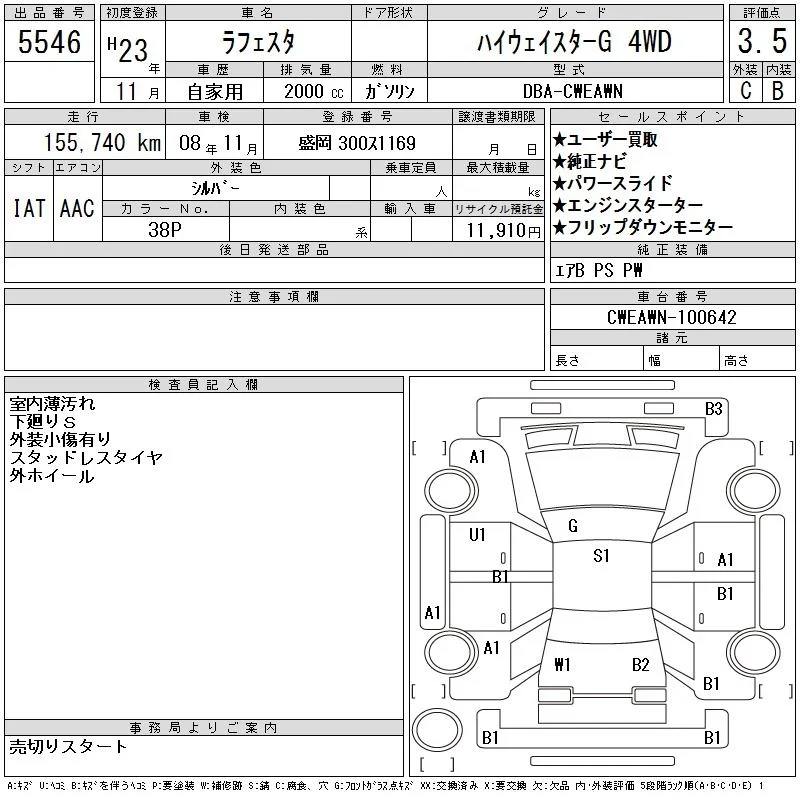
Task: Click the air conditioner value AAC
Action: pos(77,208)
